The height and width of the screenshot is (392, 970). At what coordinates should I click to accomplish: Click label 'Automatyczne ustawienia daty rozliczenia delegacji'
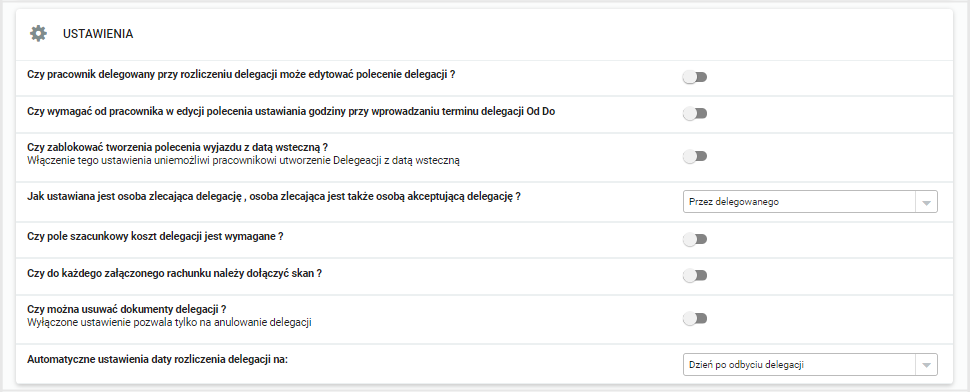tap(158, 359)
